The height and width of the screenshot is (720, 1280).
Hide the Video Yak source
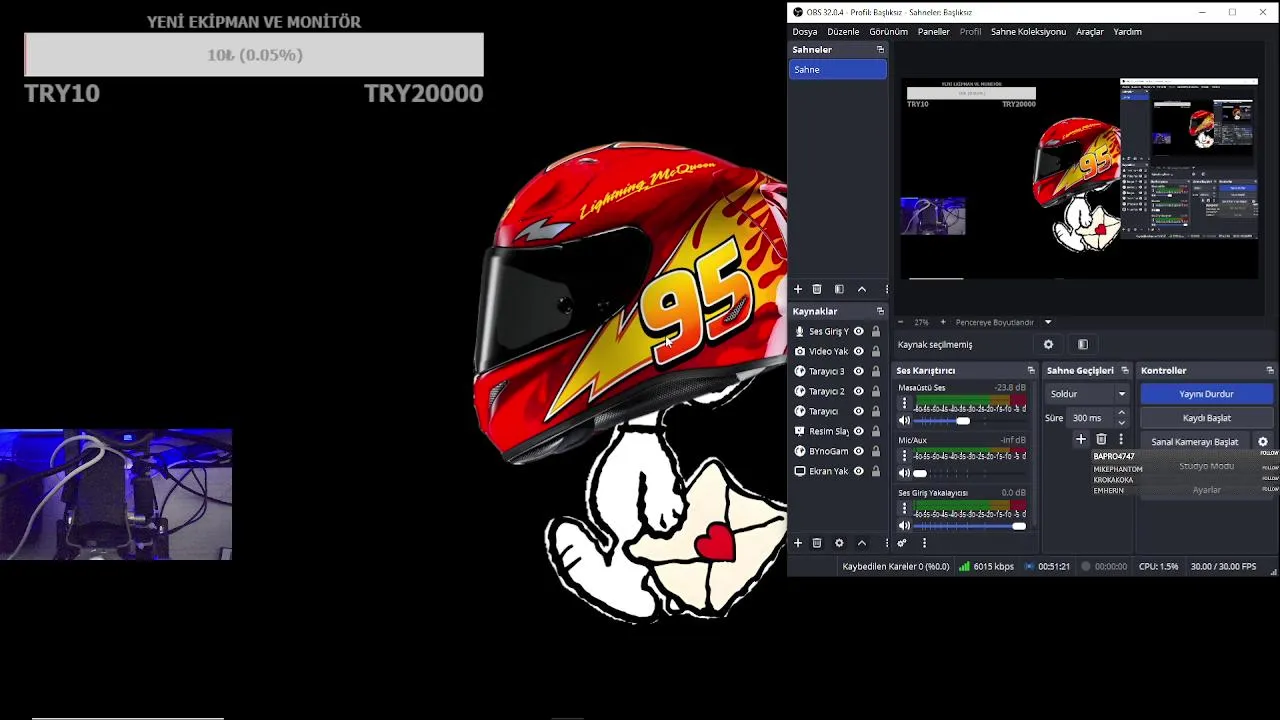(858, 351)
